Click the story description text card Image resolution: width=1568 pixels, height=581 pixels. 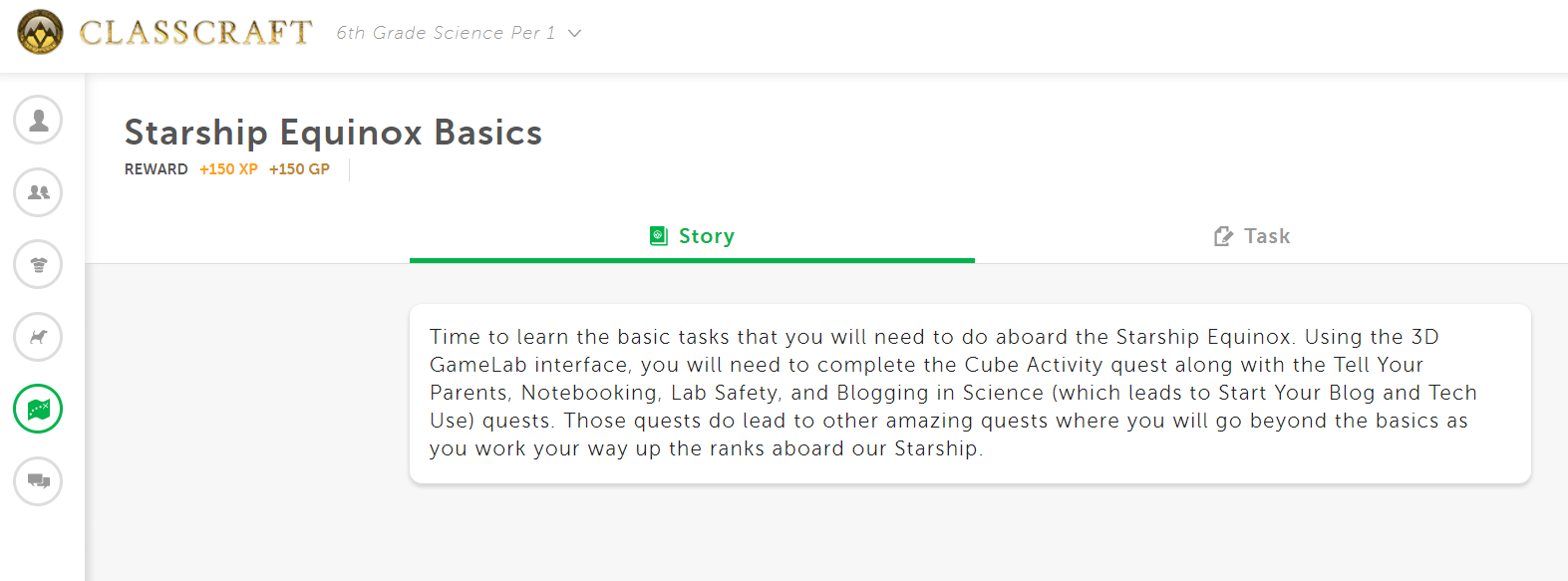pos(970,394)
